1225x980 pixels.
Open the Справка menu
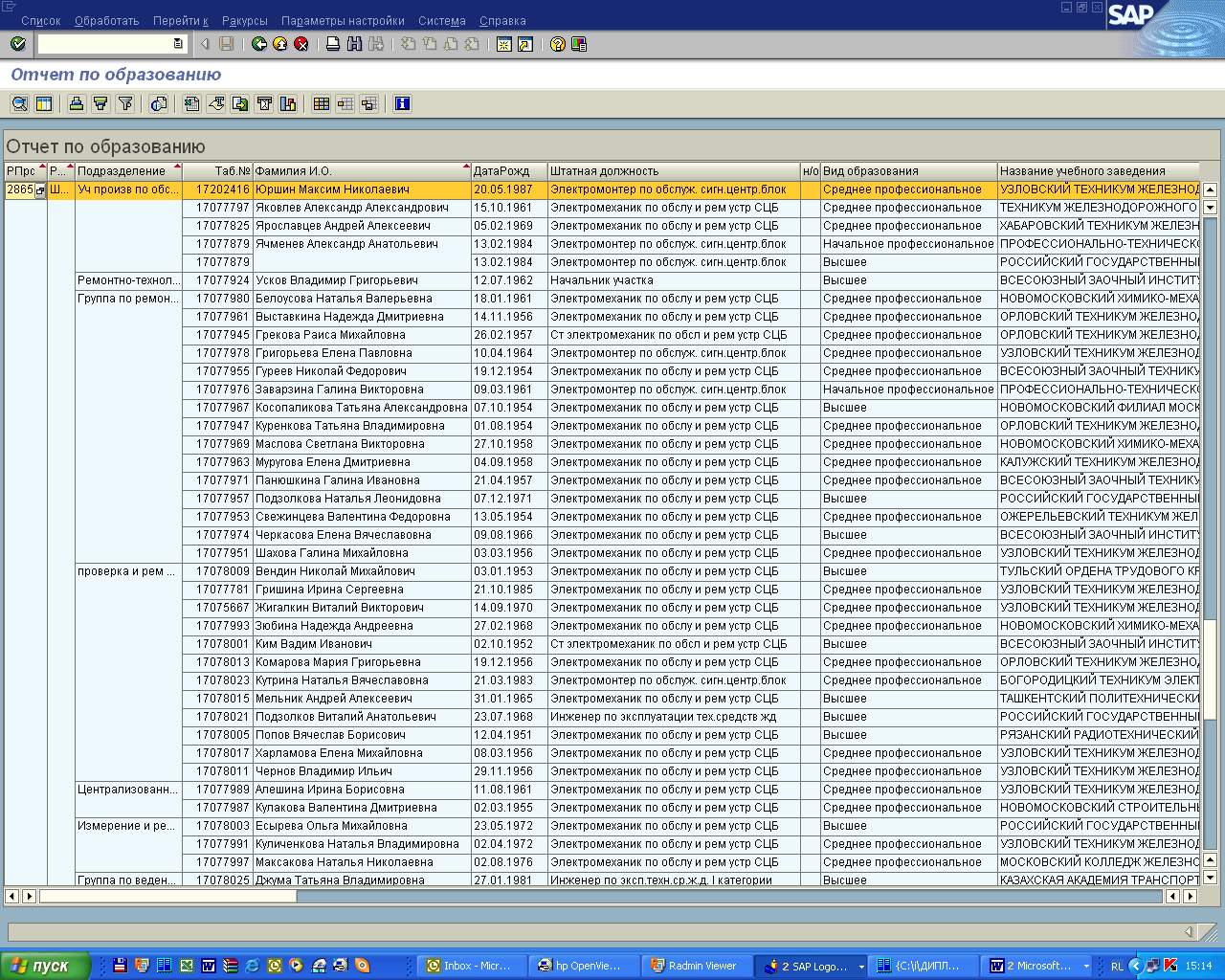pos(502,21)
